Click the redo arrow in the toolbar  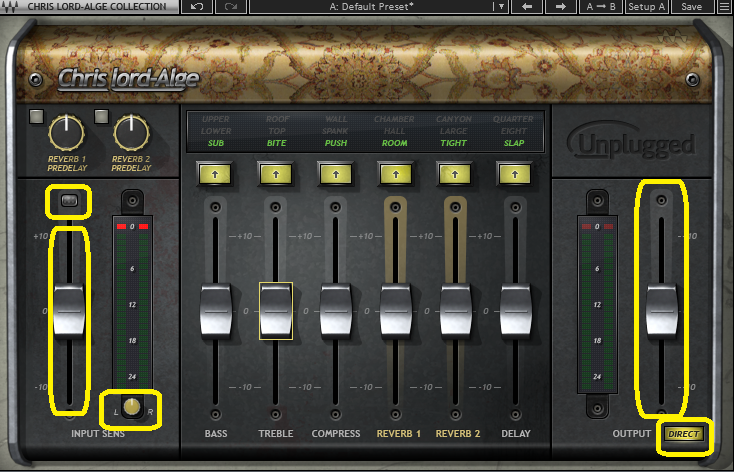coord(231,7)
